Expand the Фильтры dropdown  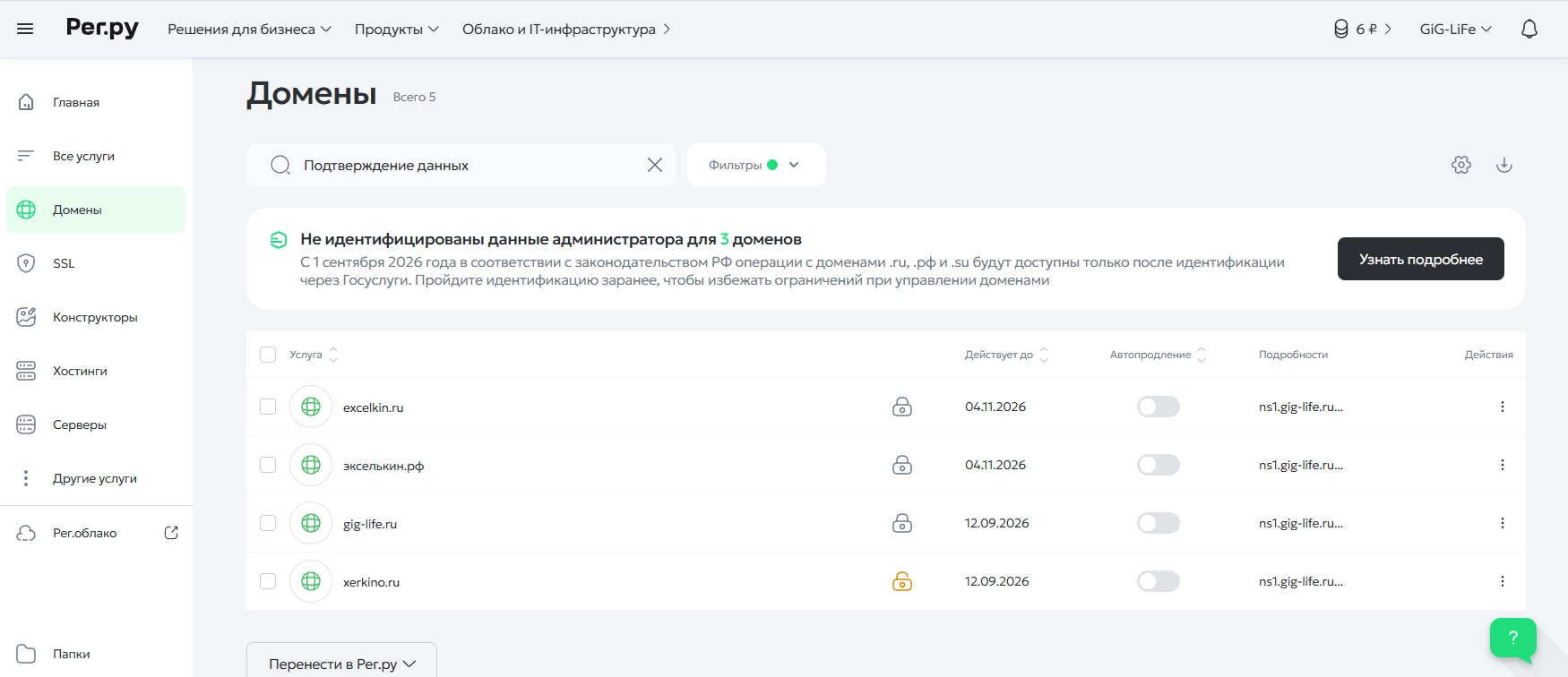(x=755, y=165)
